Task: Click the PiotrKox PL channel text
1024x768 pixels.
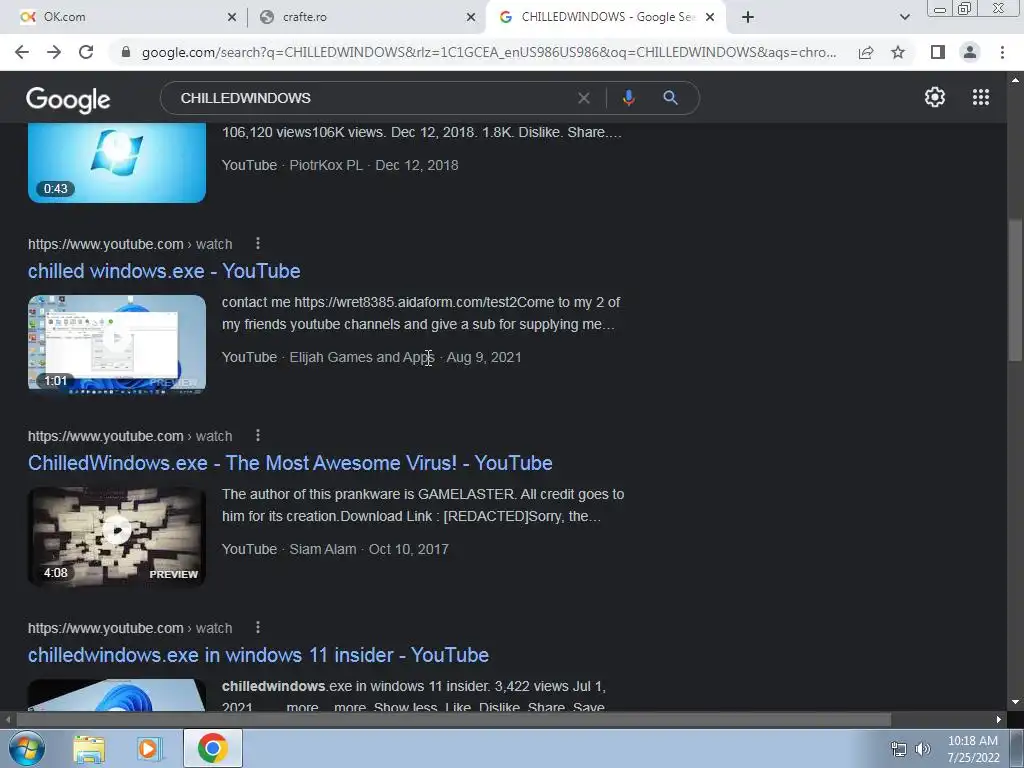Action: (326, 165)
